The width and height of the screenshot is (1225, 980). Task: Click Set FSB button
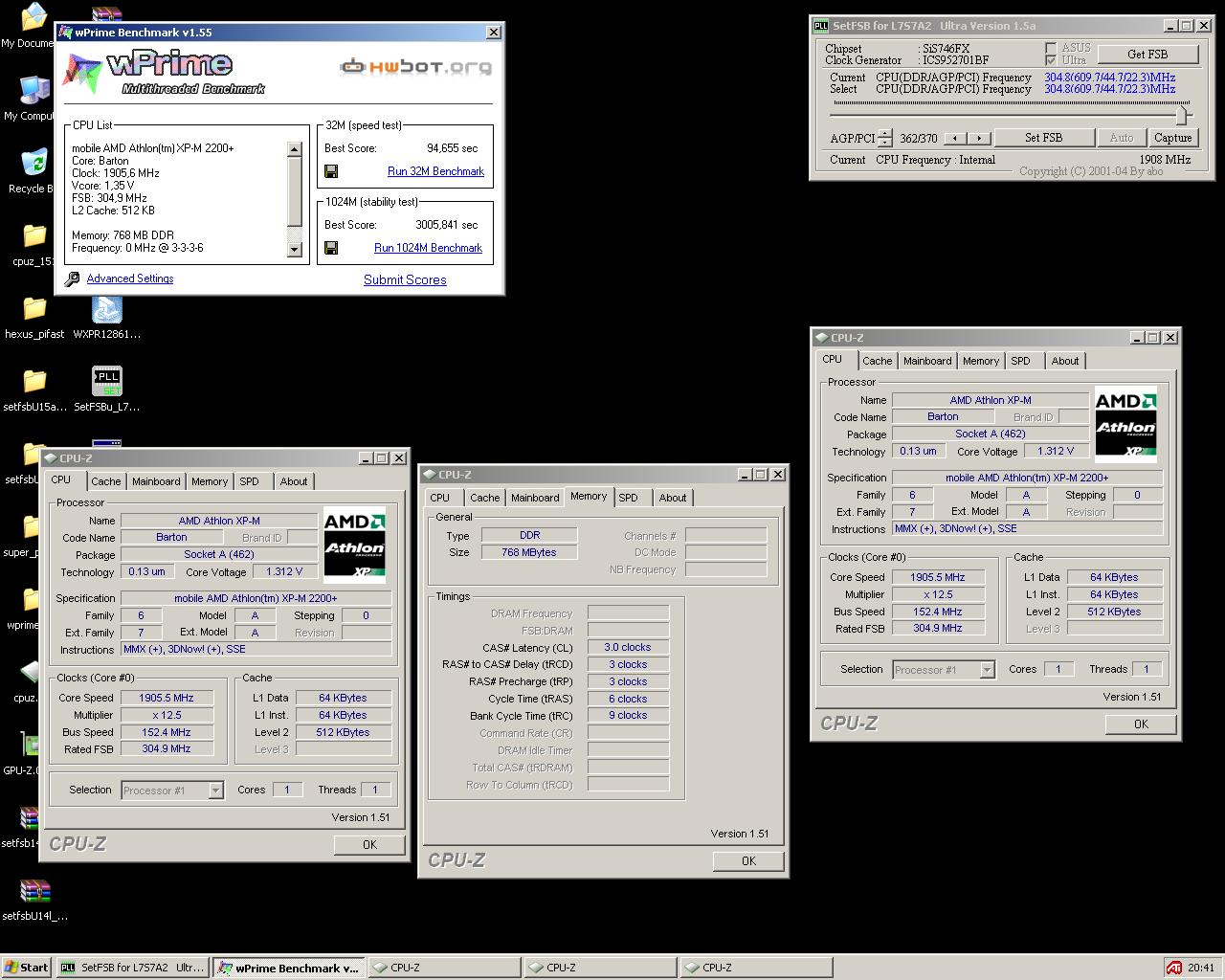pyautogui.click(x=1043, y=138)
